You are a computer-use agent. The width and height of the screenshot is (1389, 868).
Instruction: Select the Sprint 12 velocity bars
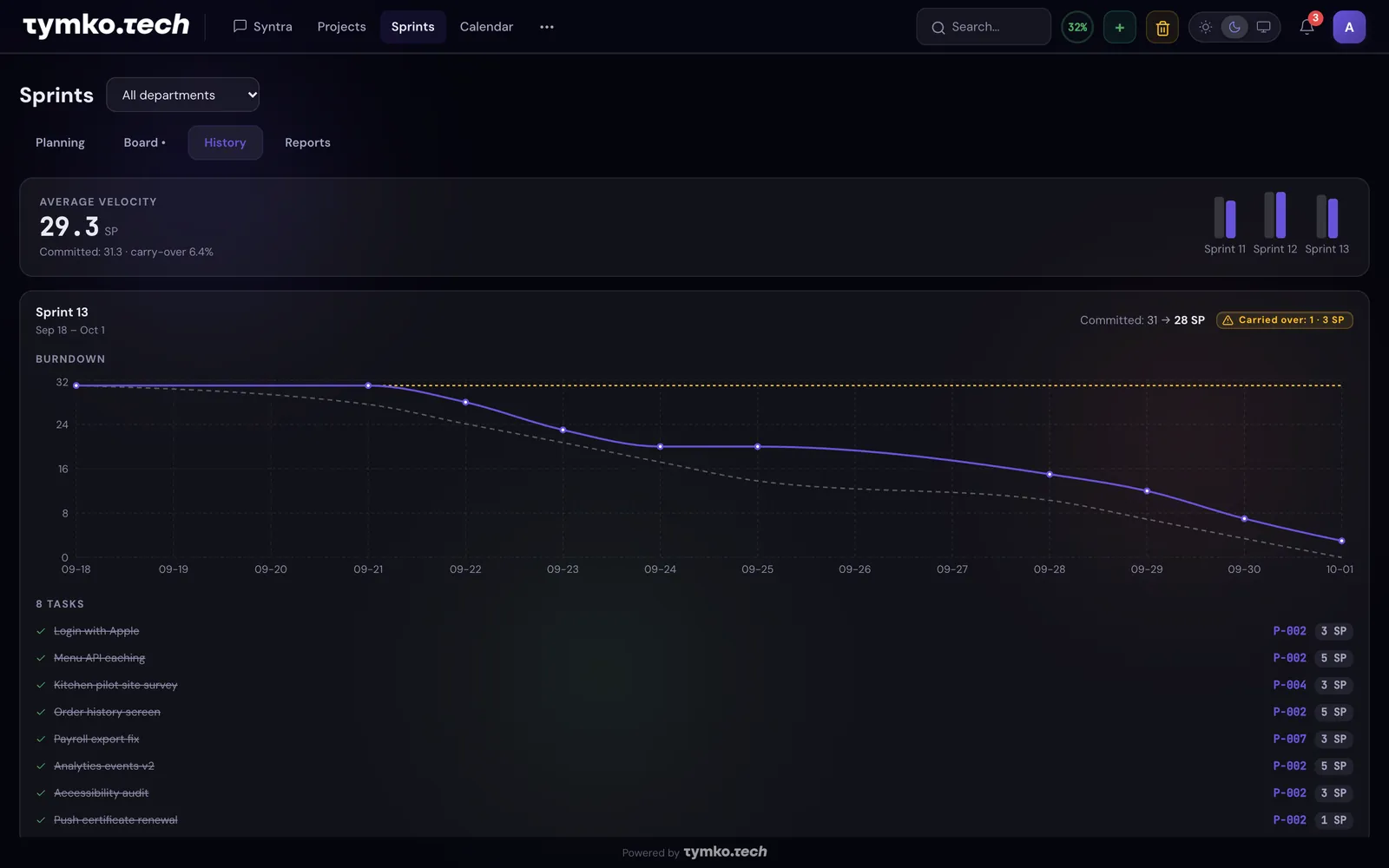(x=1274, y=214)
